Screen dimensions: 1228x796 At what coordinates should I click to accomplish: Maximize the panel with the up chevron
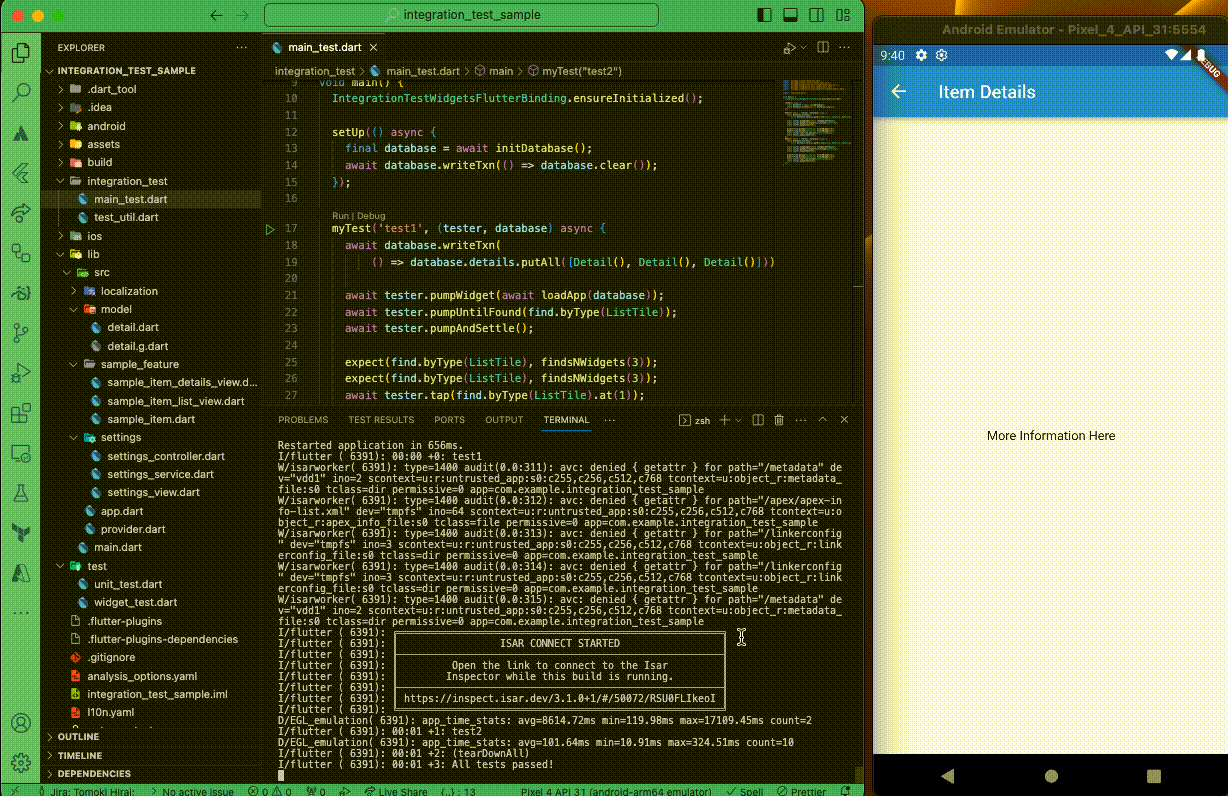[823, 420]
